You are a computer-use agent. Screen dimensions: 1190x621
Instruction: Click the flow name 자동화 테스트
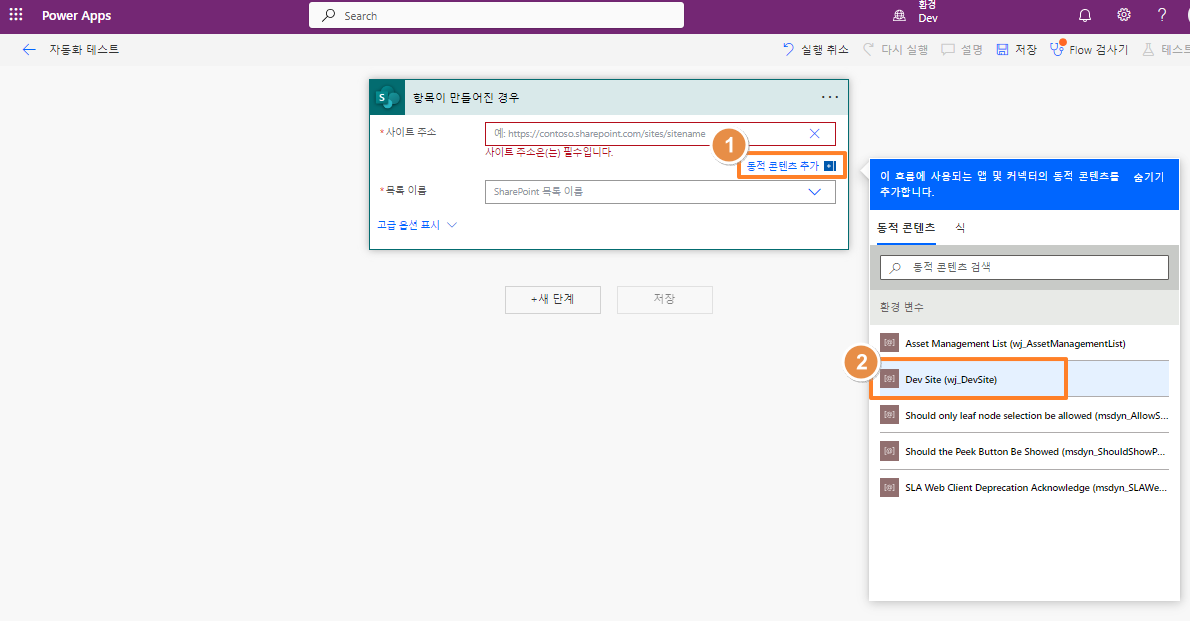84,49
